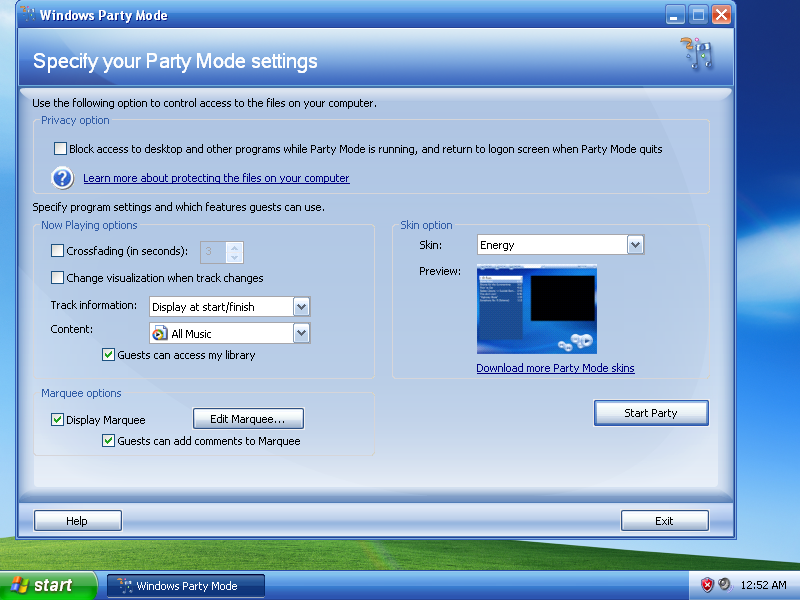Expand the Track information dropdown
Viewport: 800px width, 600px height.
pyautogui.click(x=301, y=307)
